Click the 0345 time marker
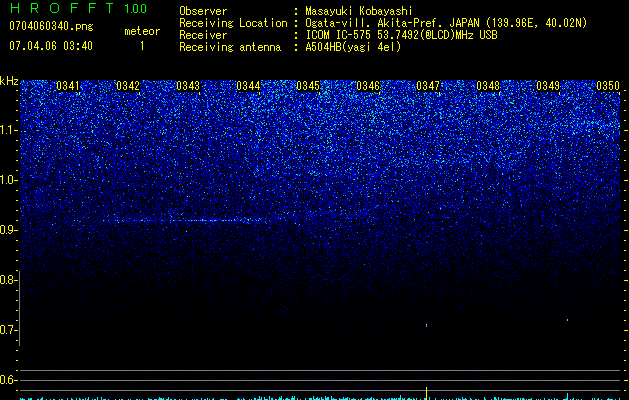The image size is (629, 400). click(308, 86)
